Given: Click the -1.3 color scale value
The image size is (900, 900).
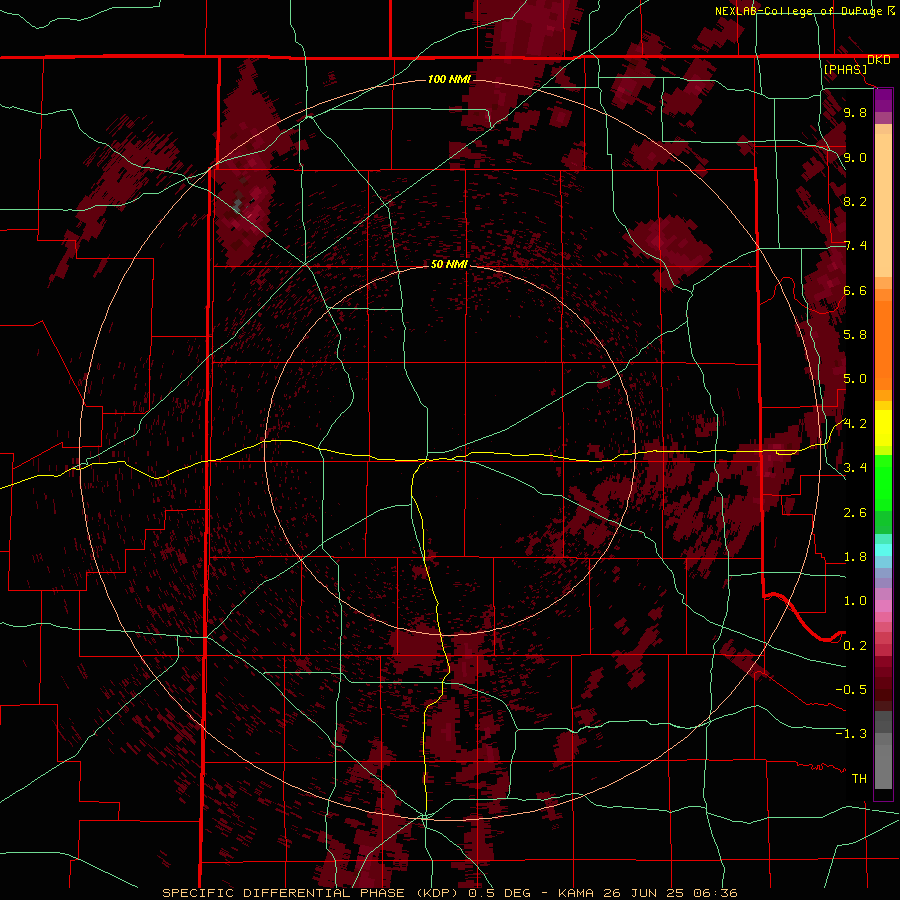Looking at the screenshot, I should click(x=851, y=734).
